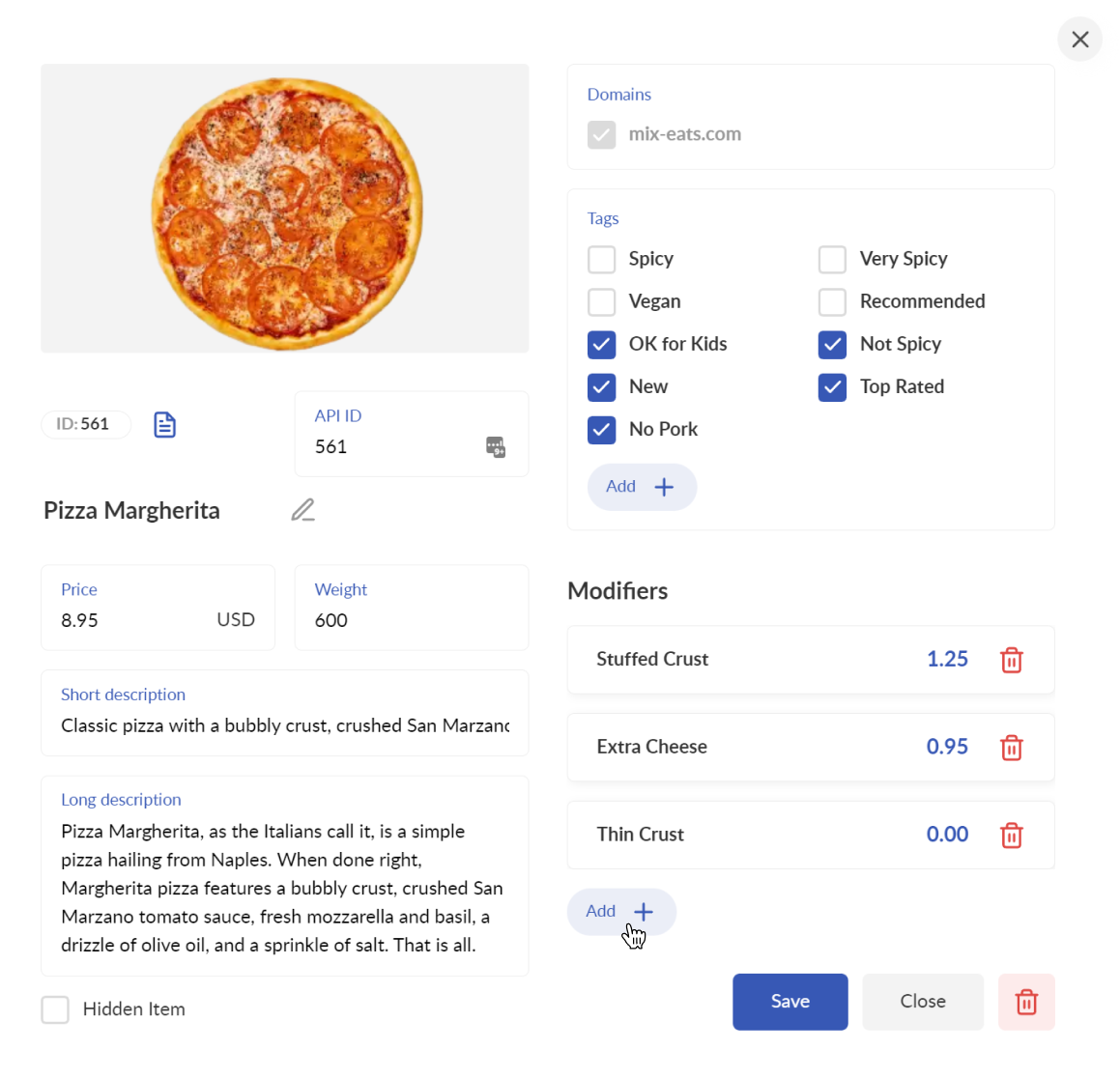Uncheck the Top Rated tag

coord(832,387)
